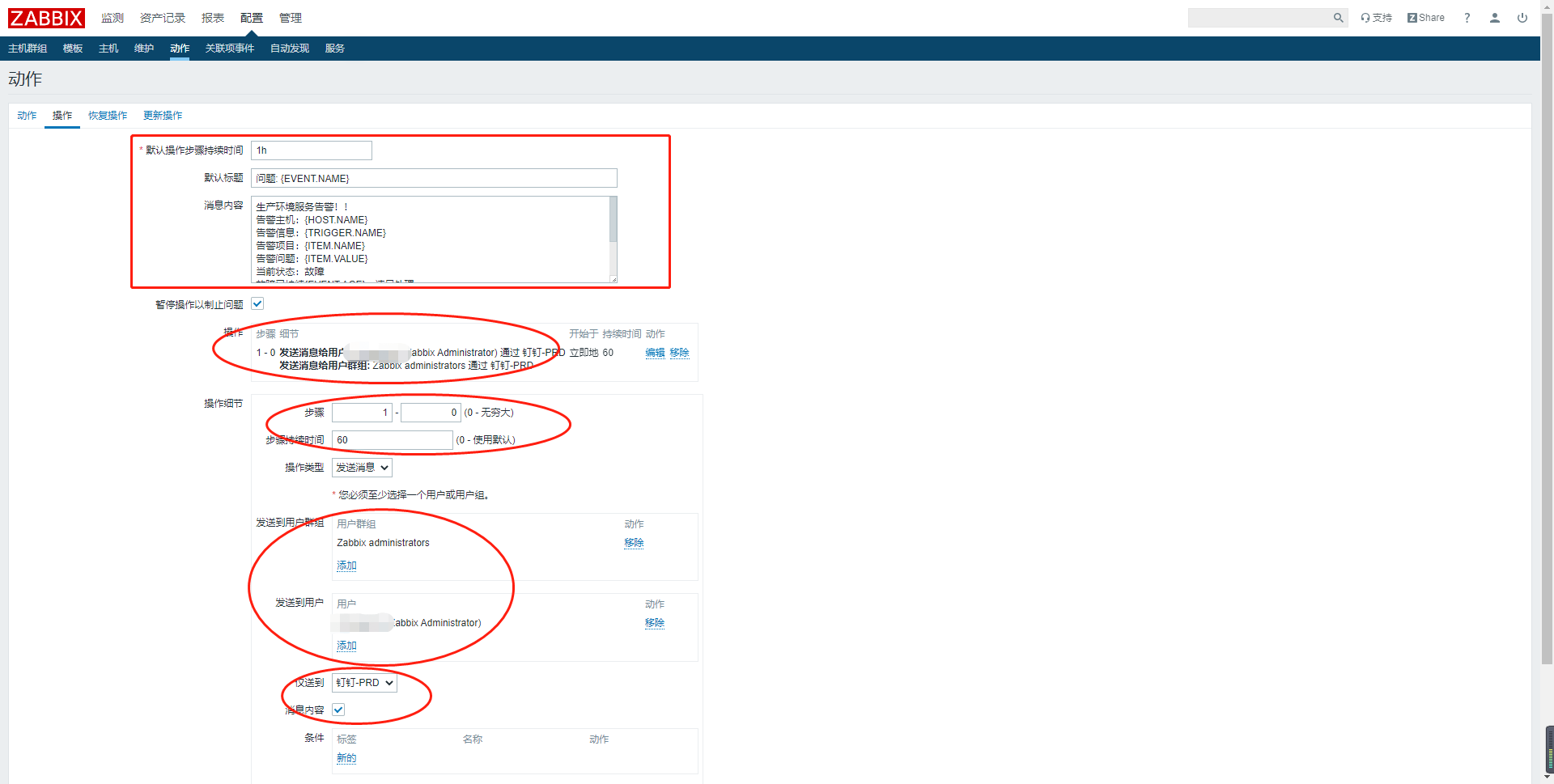Click the 步骤持续时间 field with 60

tap(393, 440)
